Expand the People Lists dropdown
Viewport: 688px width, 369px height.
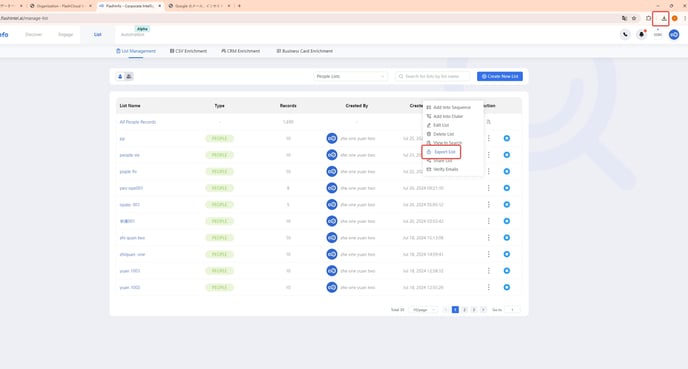pos(350,76)
